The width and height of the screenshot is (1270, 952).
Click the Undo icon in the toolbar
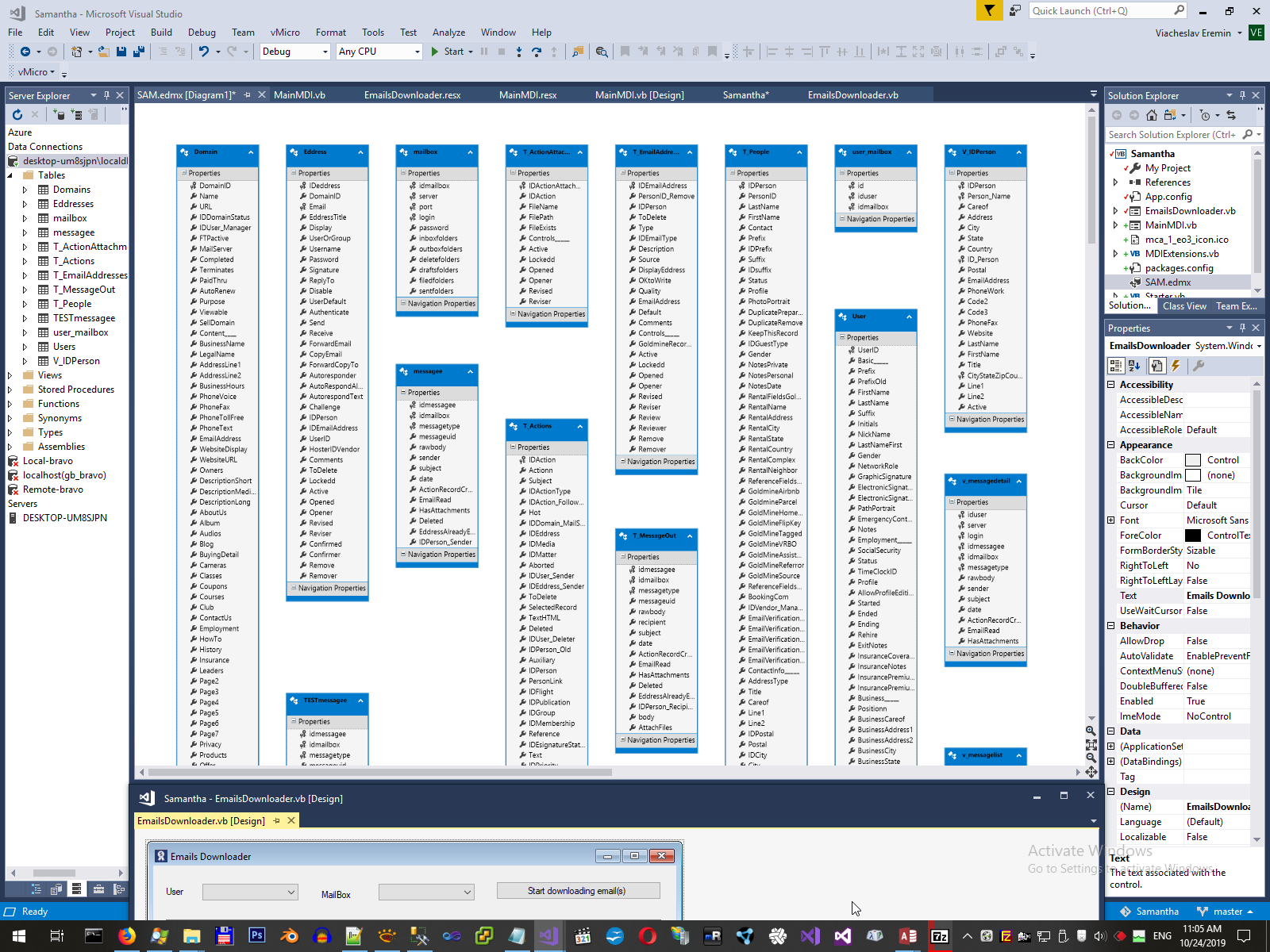pos(204,52)
